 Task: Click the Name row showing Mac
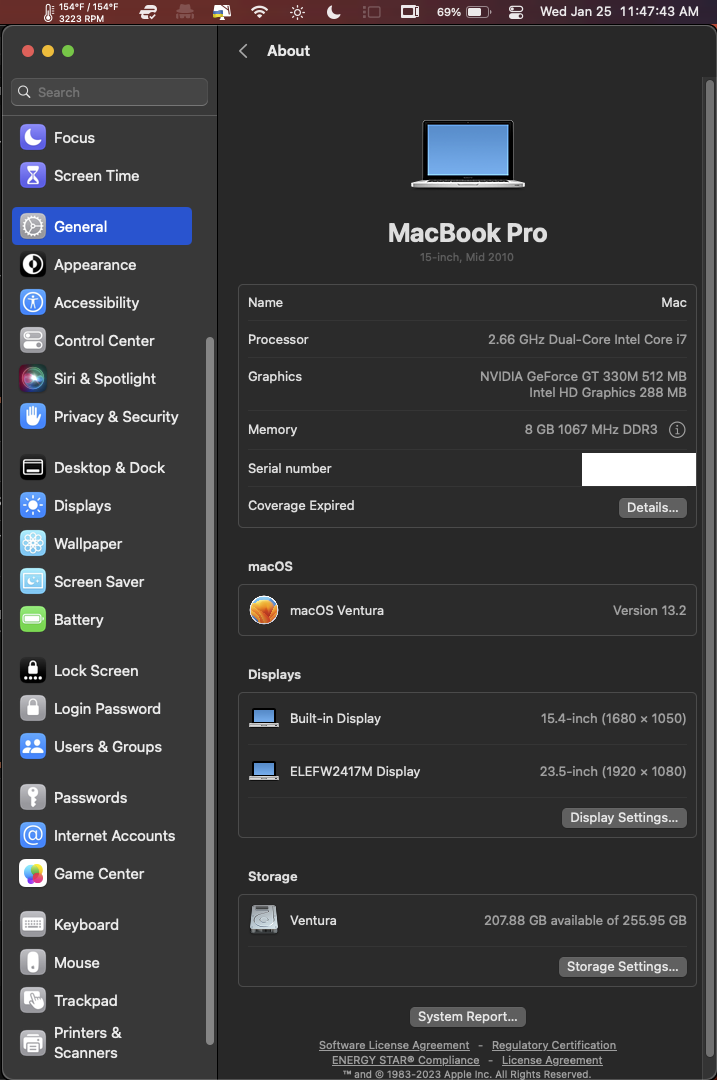click(467, 302)
